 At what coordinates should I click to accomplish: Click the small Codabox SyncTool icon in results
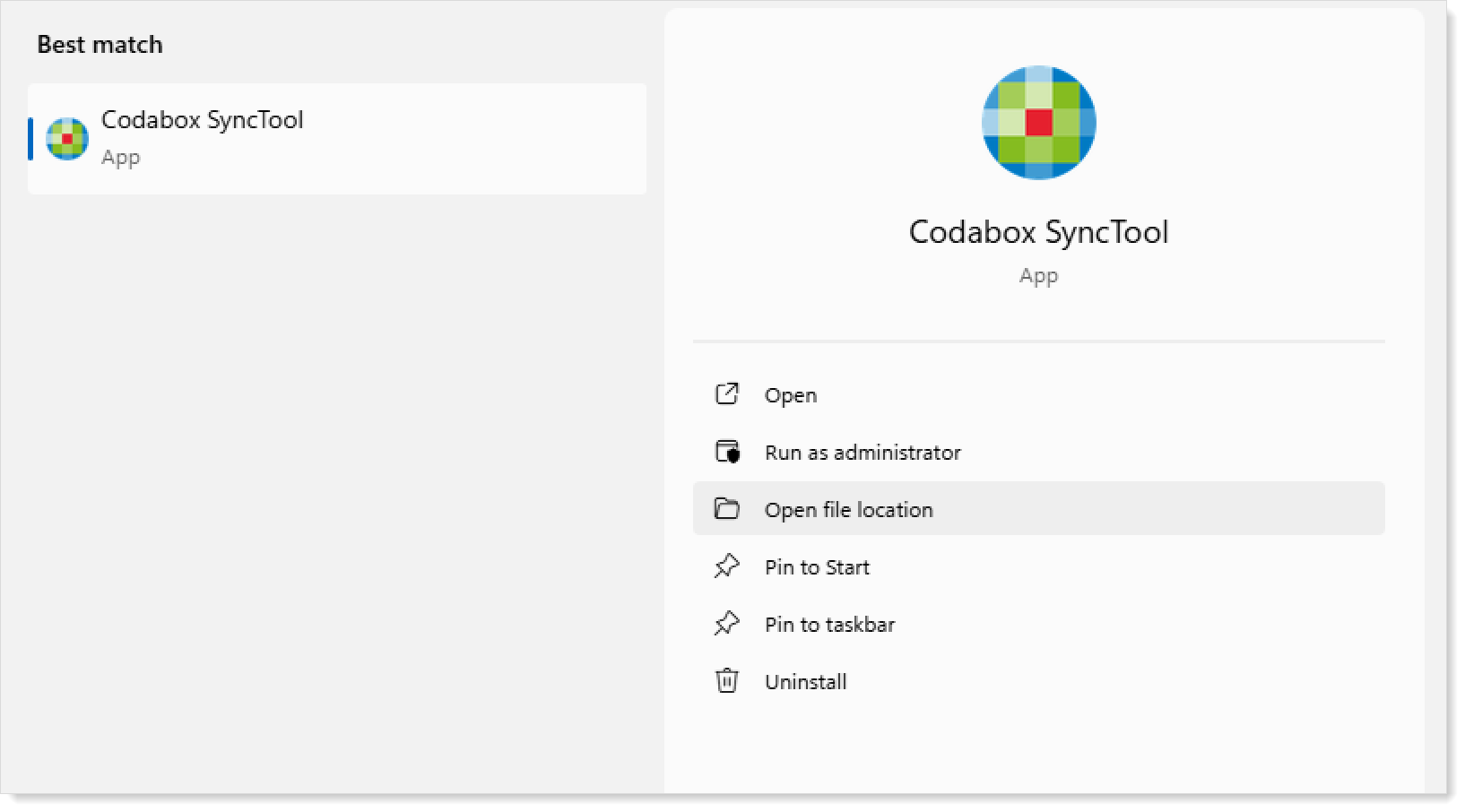pyautogui.click(x=67, y=139)
